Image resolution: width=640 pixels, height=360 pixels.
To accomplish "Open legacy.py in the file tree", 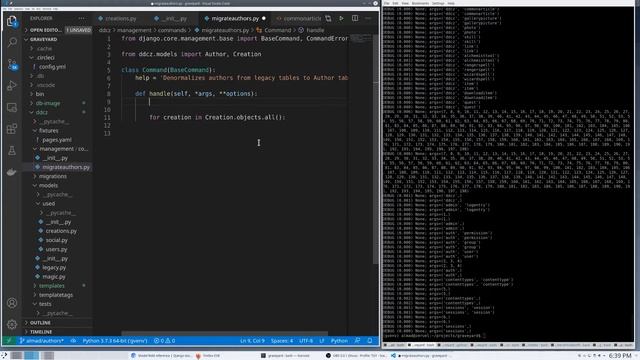I will 54,267.
